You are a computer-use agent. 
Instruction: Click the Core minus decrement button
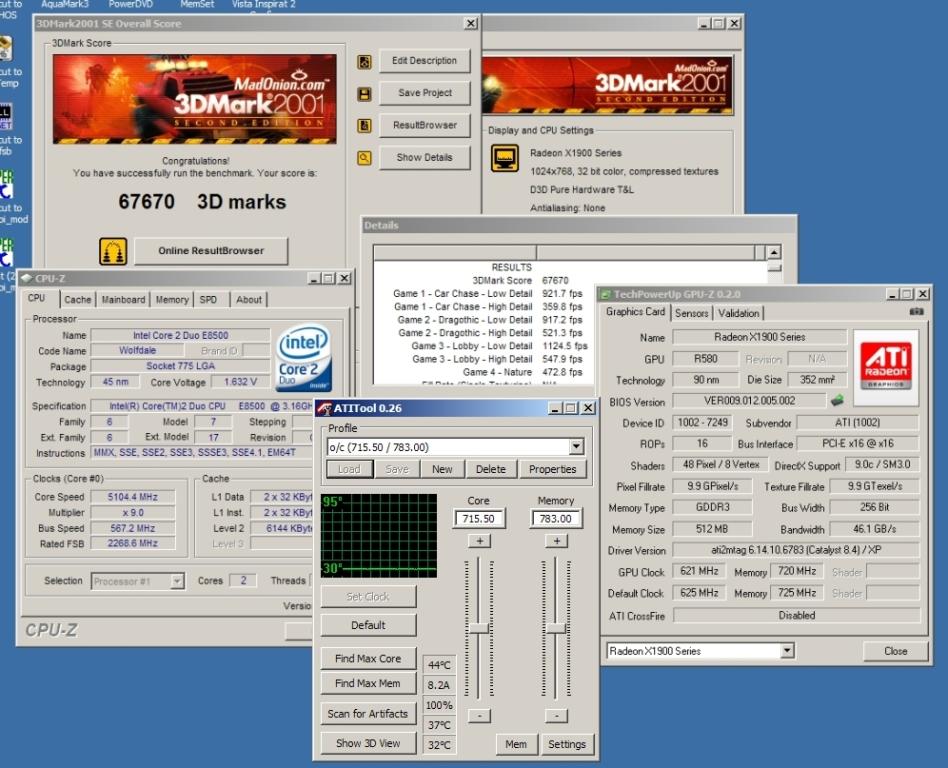[479, 716]
